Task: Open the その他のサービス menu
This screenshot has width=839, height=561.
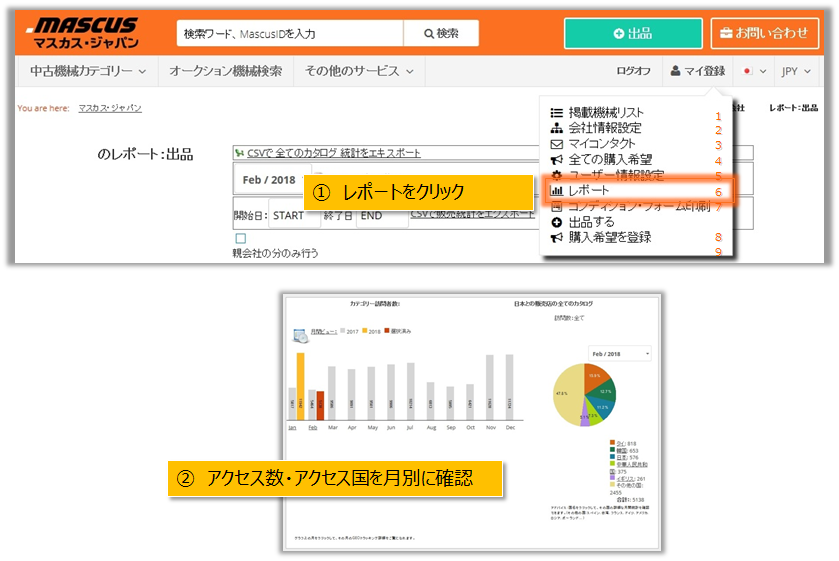Action: 359,71
